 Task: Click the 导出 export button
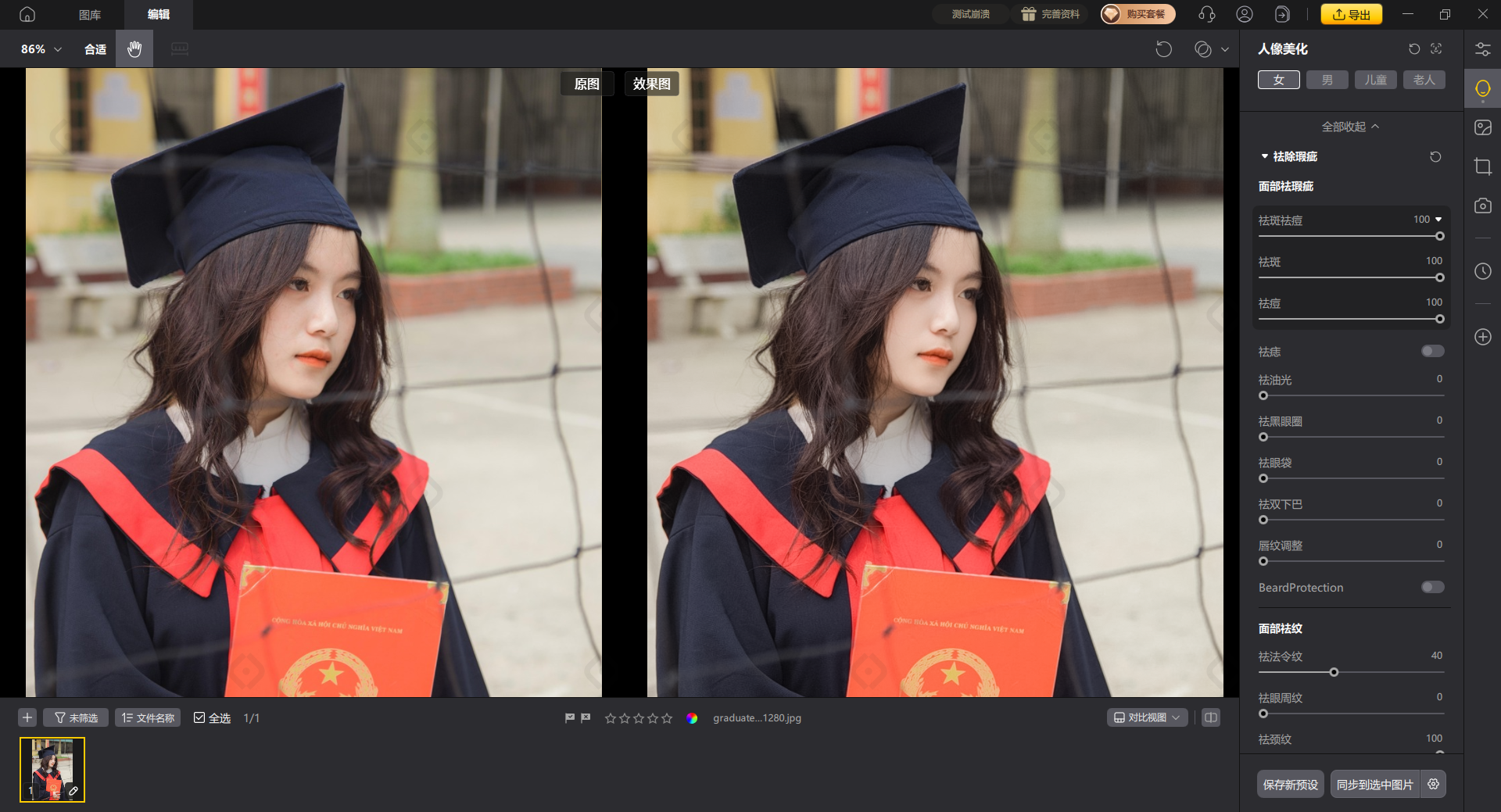(1351, 14)
